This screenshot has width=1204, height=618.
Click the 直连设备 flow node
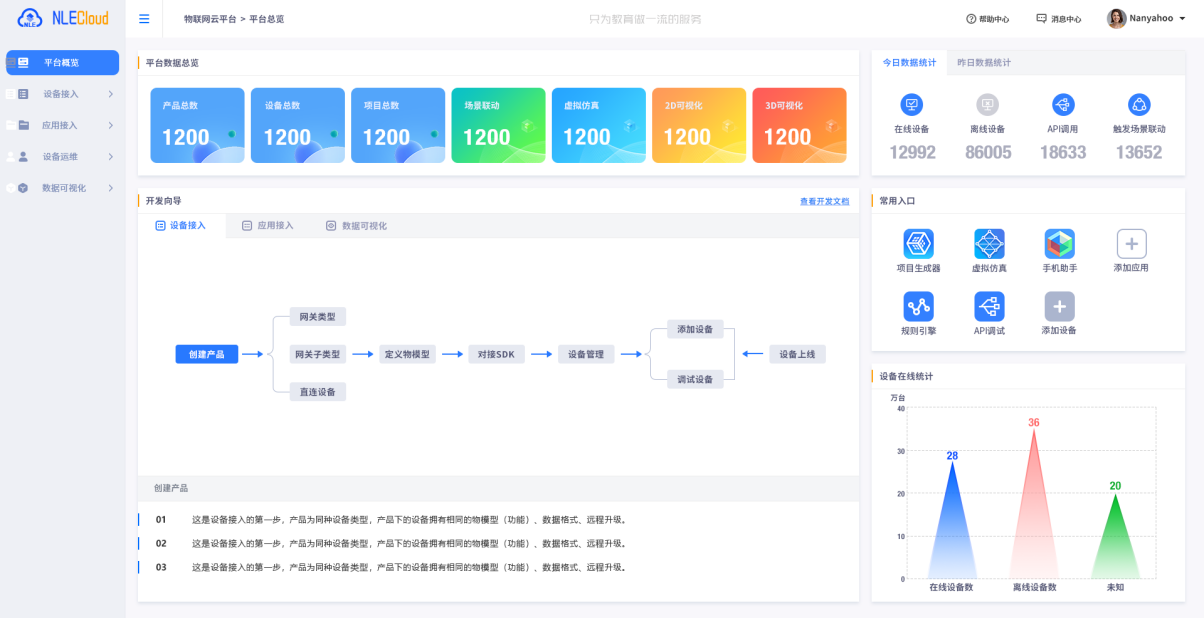coord(317,392)
